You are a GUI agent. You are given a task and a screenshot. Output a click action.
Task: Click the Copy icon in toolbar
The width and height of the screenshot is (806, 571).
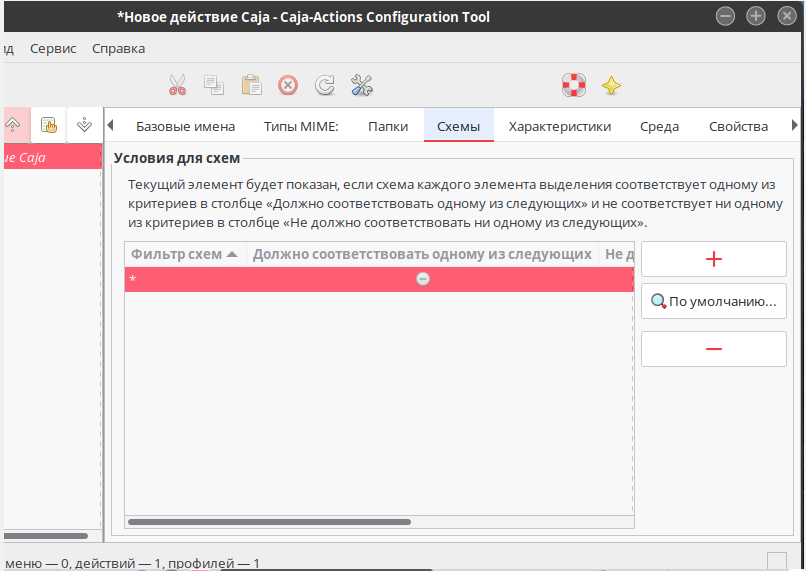tap(214, 85)
